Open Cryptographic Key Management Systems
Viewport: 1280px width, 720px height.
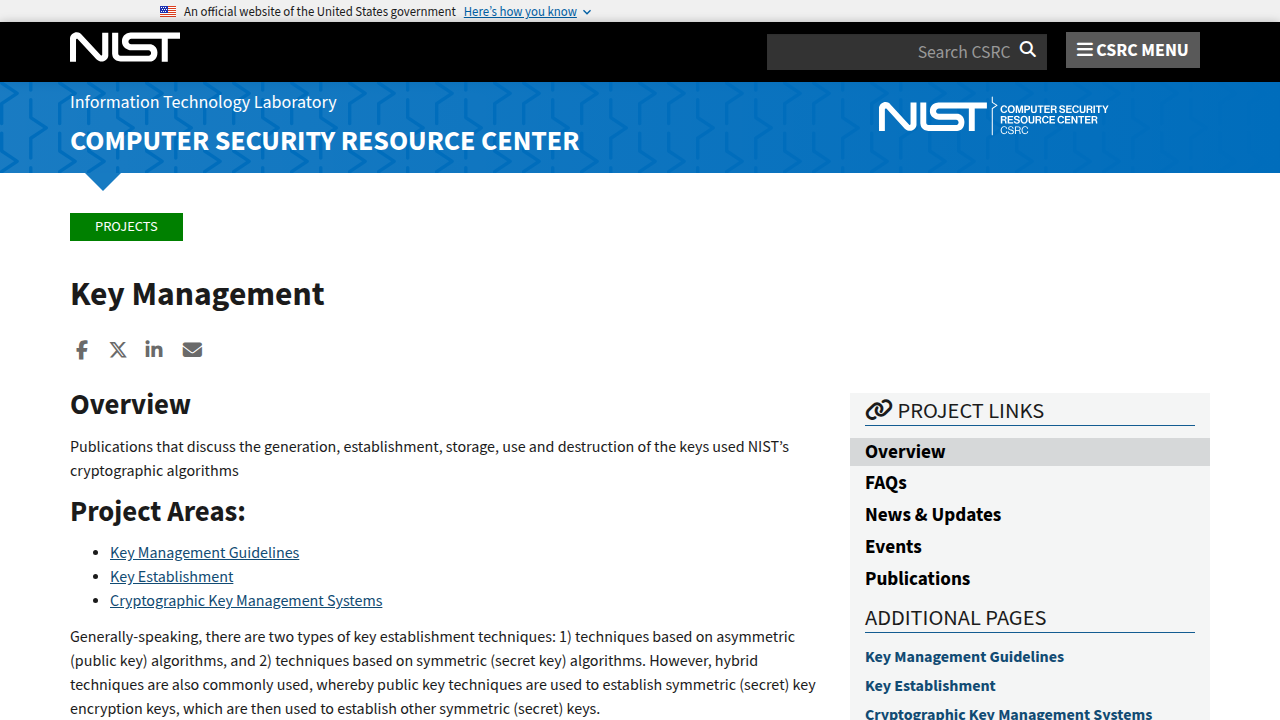(x=246, y=600)
